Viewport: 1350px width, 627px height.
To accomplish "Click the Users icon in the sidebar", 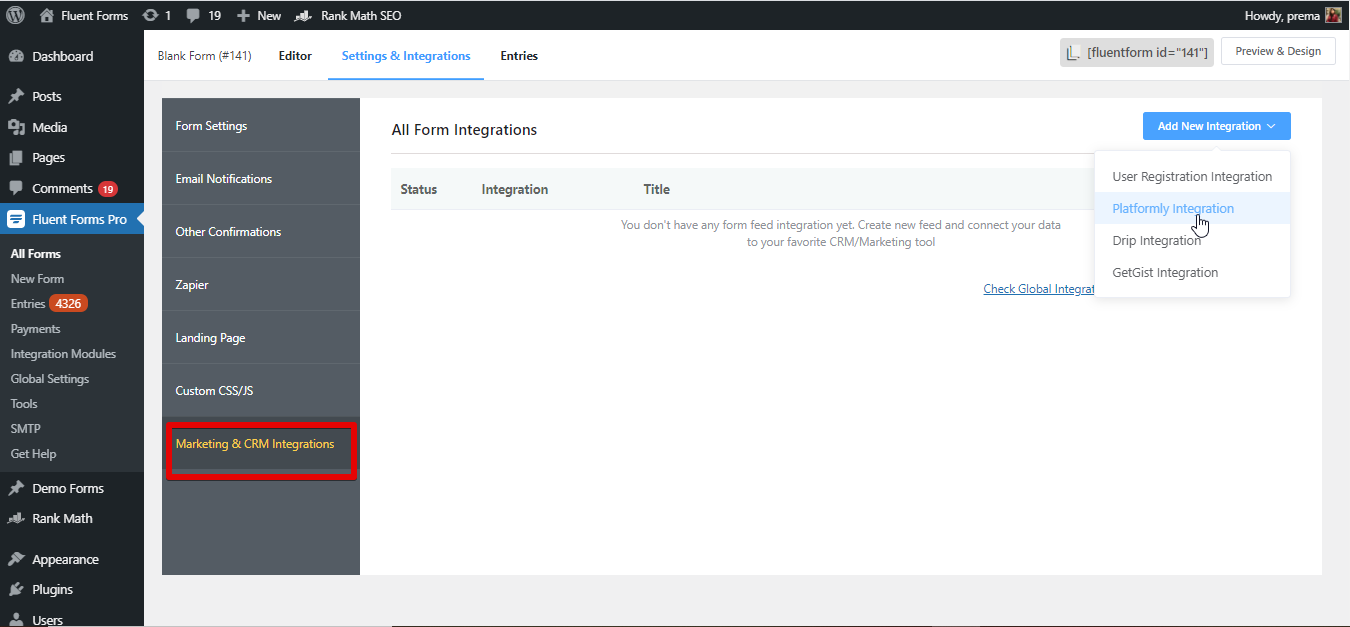I will pos(16,620).
